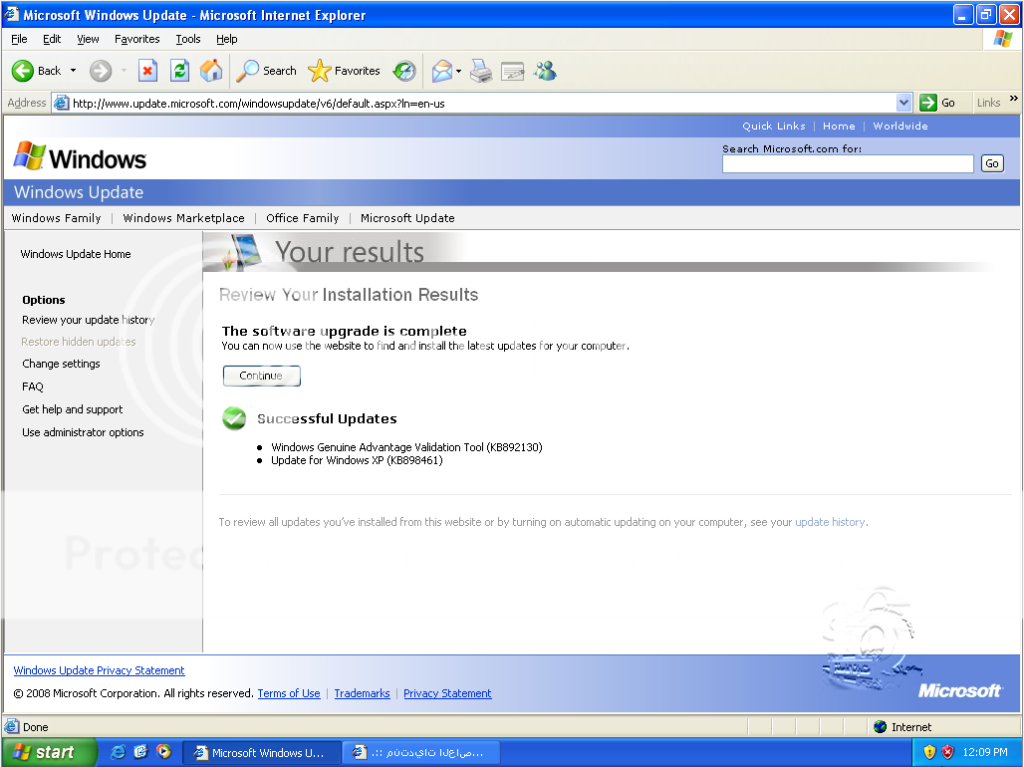Click the 12:09 PM system clock
The width and height of the screenshot is (1024, 767).
point(985,752)
